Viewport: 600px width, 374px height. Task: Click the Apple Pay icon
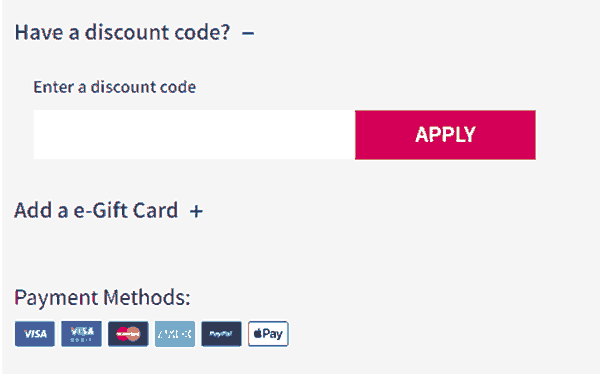click(268, 334)
